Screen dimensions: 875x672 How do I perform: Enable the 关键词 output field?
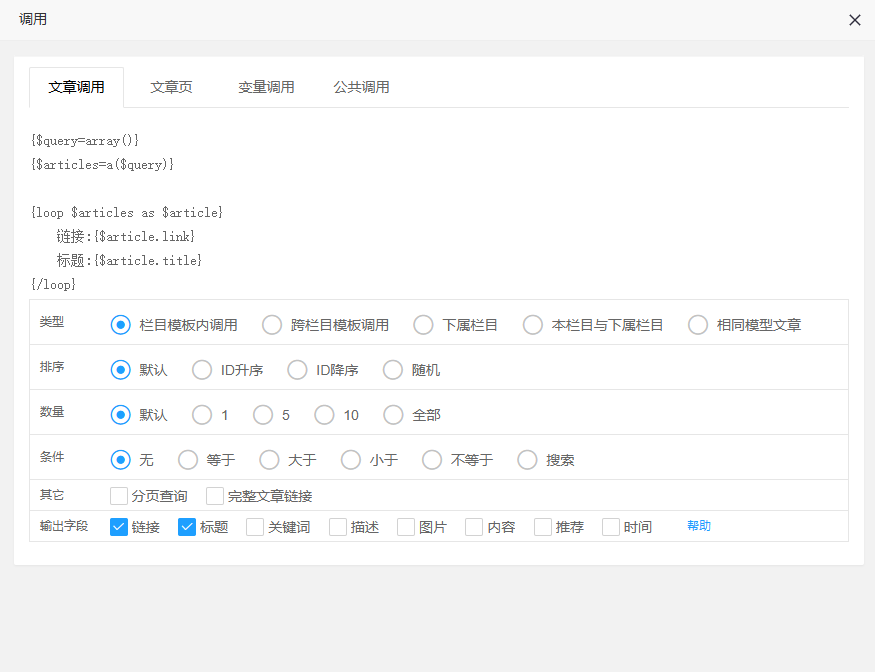(255, 527)
